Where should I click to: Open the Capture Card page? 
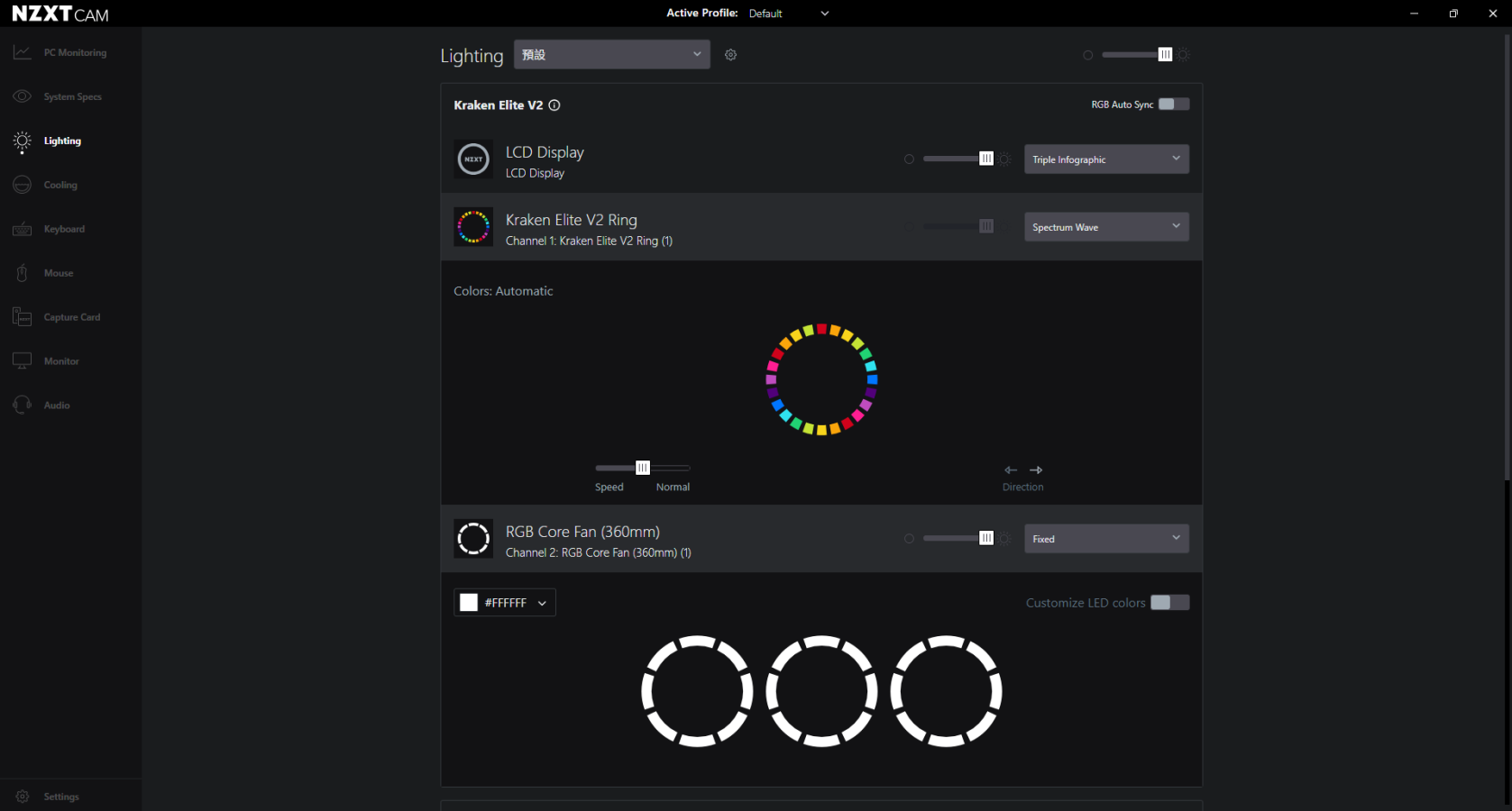click(x=71, y=318)
